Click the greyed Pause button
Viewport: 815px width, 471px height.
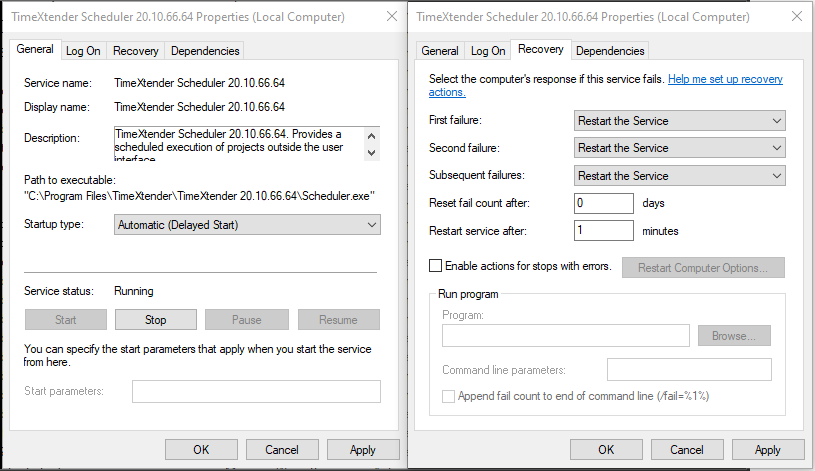click(246, 320)
